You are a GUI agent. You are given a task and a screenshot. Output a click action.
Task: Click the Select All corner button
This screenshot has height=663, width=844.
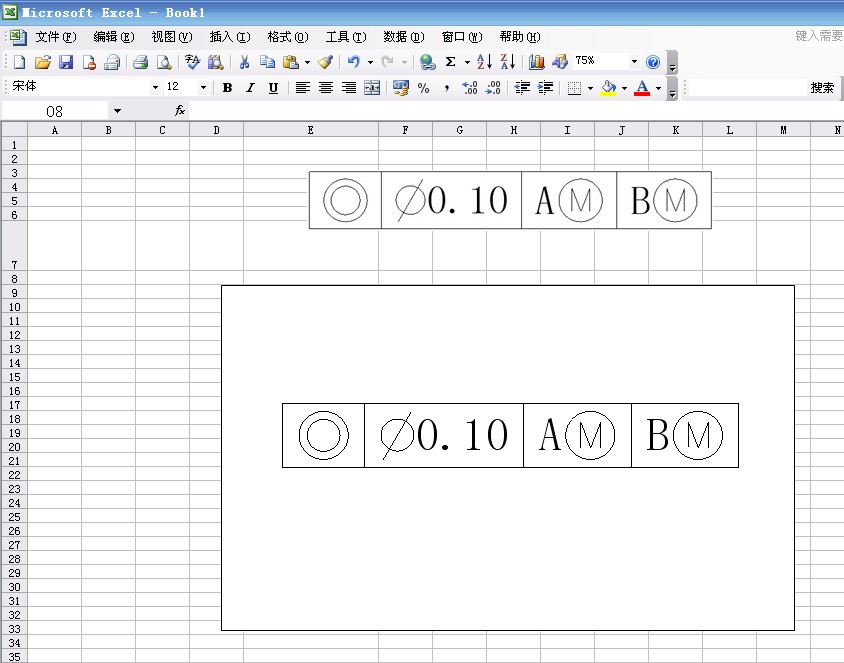tap(14, 130)
